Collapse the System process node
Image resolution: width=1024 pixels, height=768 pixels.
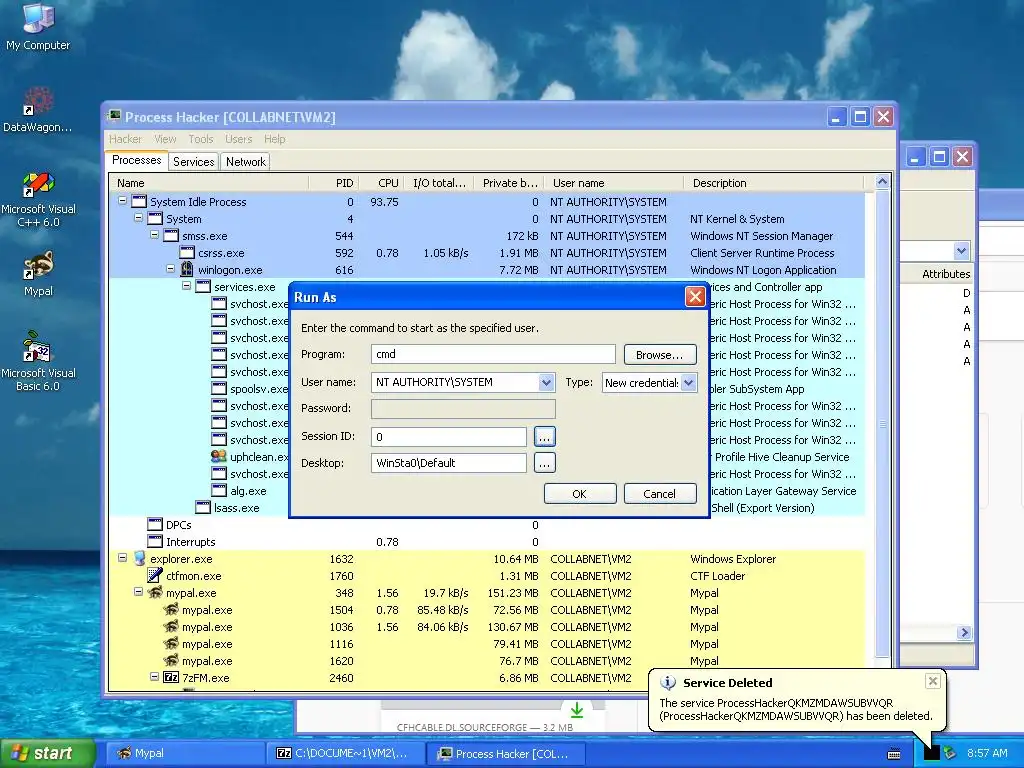coord(138,218)
